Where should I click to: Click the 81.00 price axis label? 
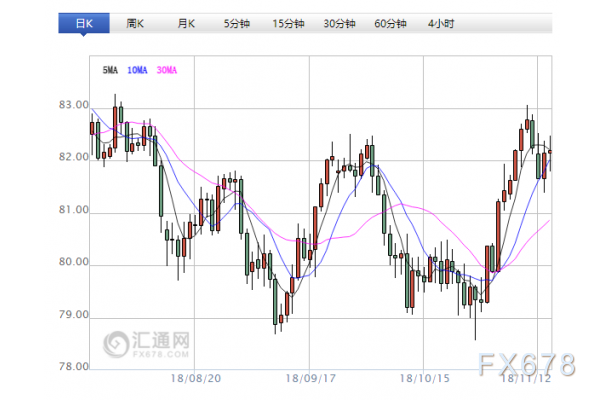pyautogui.click(x=73, y=209)
